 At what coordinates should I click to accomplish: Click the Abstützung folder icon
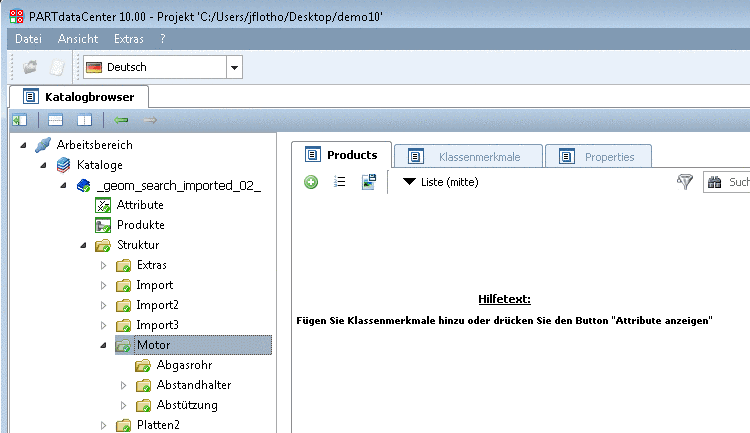tap(143, 405)
